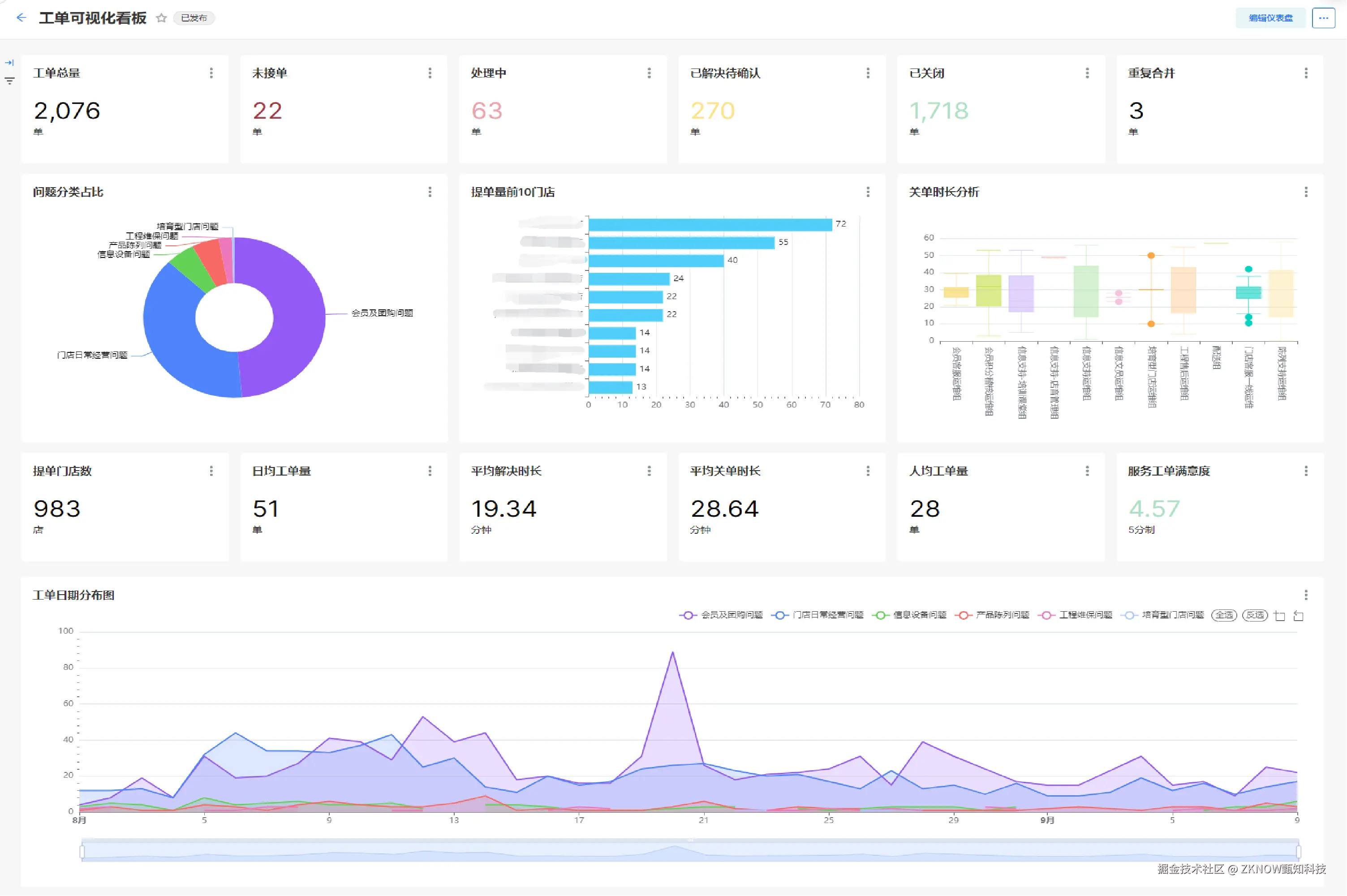Open the kebab menu on 服务工单满意度 card
1347x896 pixels.
click(x=1306, y=471)
